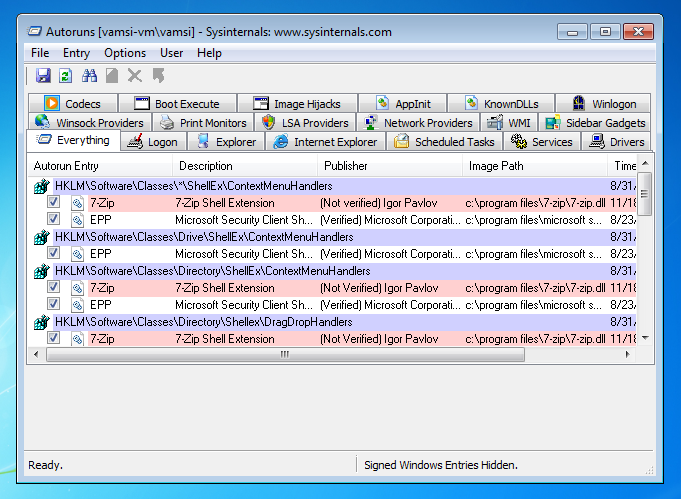
Task: Uncheck EPP entry under \*\ShellEx\ContextMenuHandlers
Action: [x=53, y=218]
